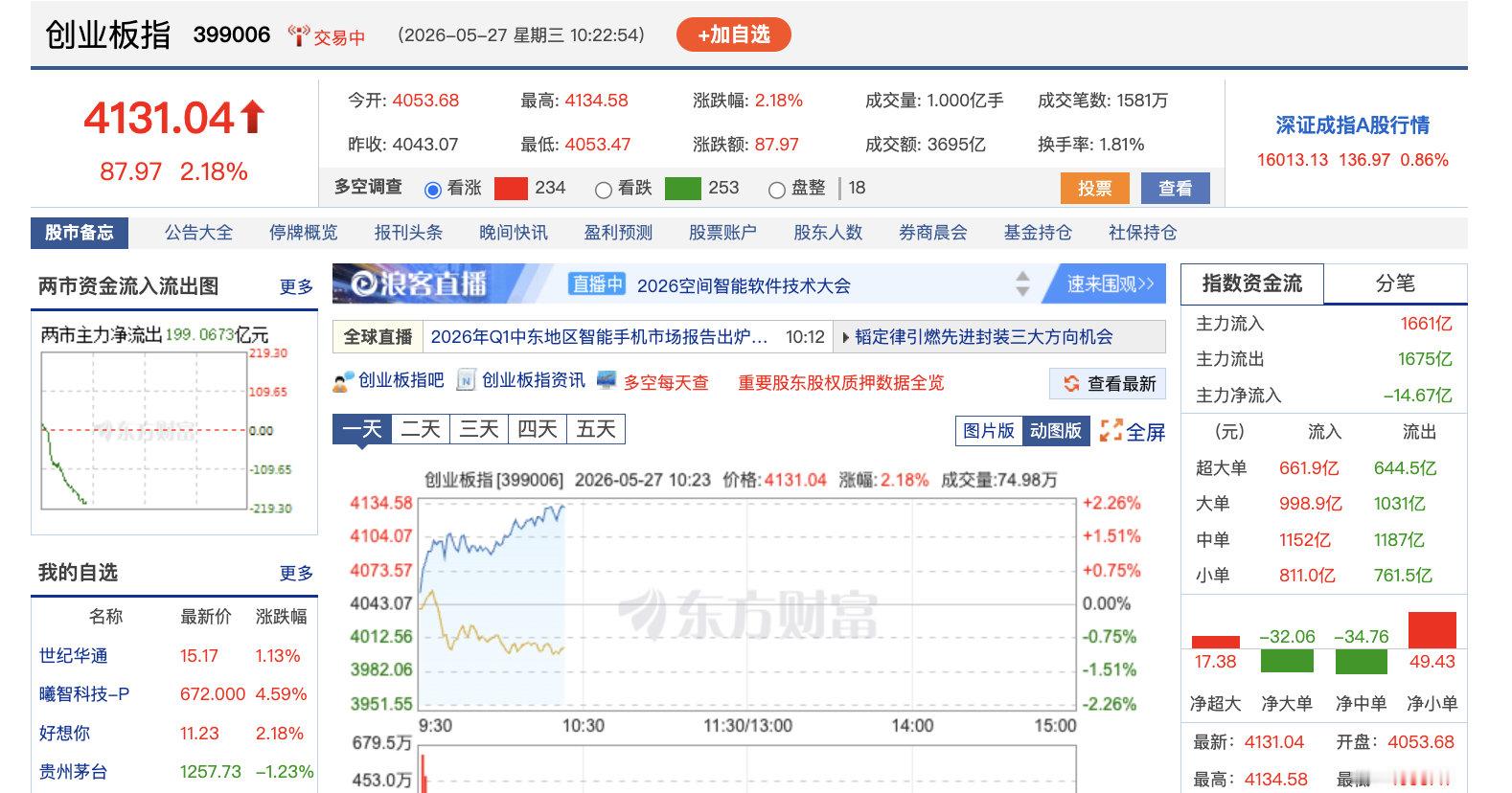Image resolution: width=1512 pixels, height=793 pixels.
Task: Click the 创业板指吧 forum icon
Action: [343, 381]
